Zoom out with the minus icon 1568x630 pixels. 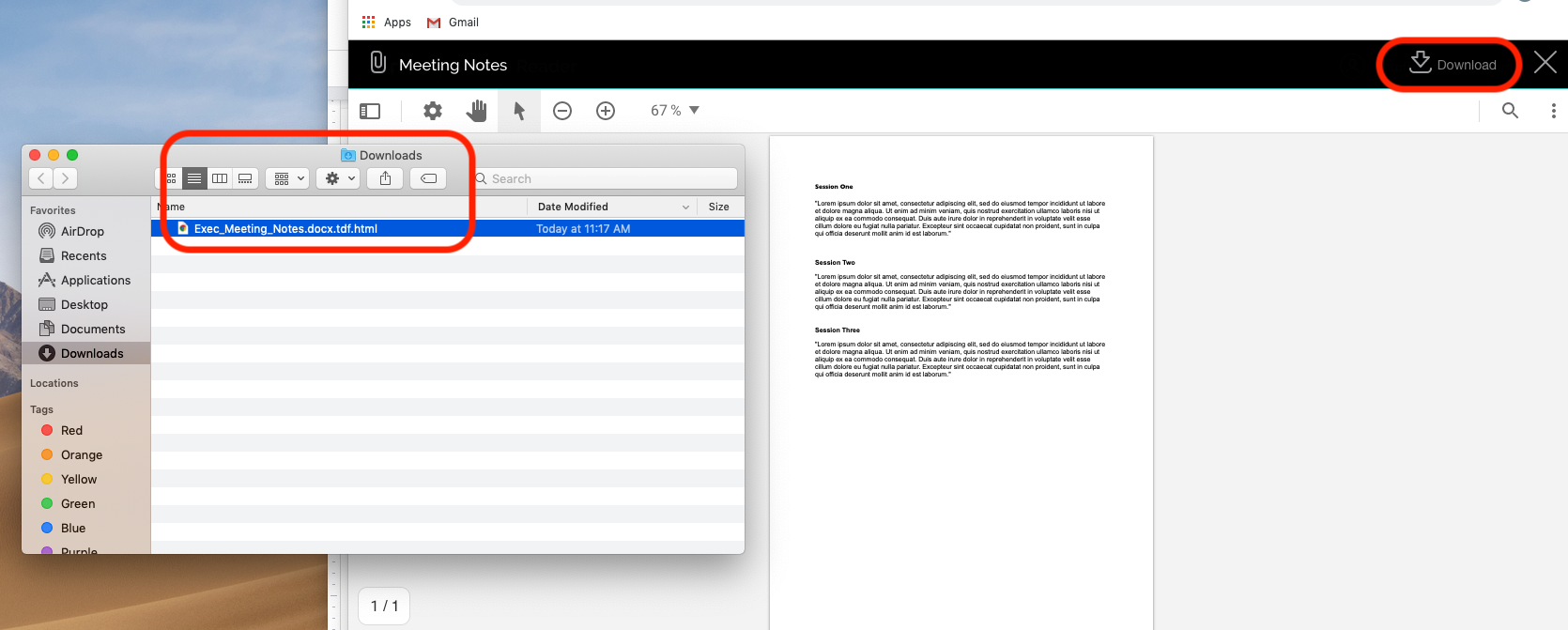(562, 111)
